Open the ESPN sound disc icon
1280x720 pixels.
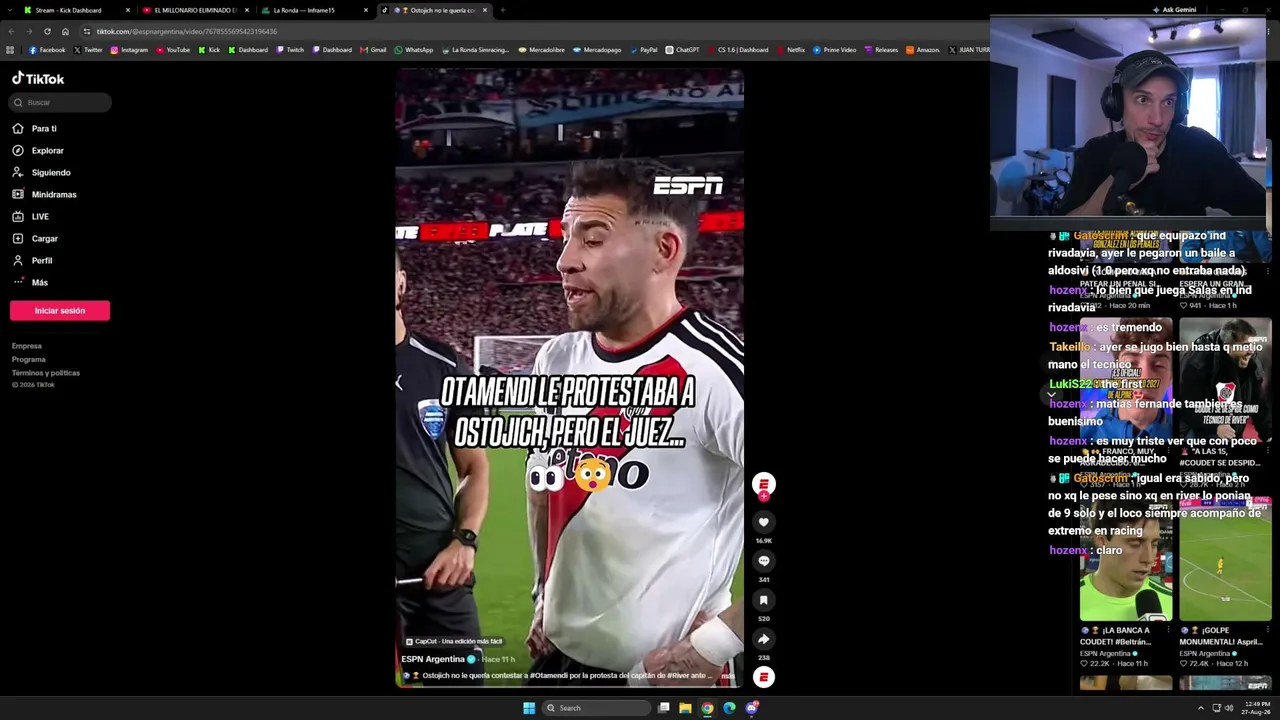(763, 677)
